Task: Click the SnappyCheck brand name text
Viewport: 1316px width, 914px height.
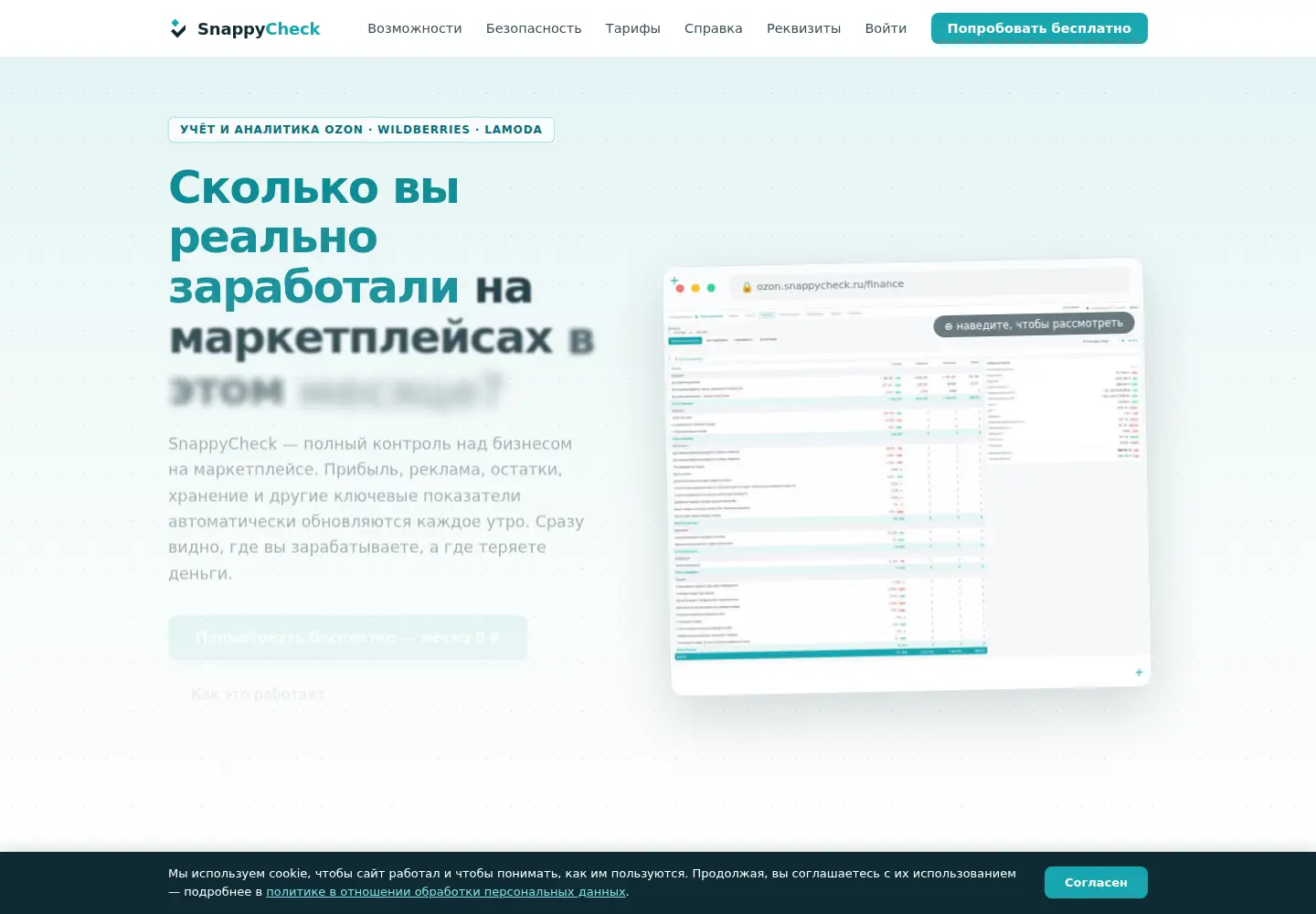Action: tap(259, 28)
